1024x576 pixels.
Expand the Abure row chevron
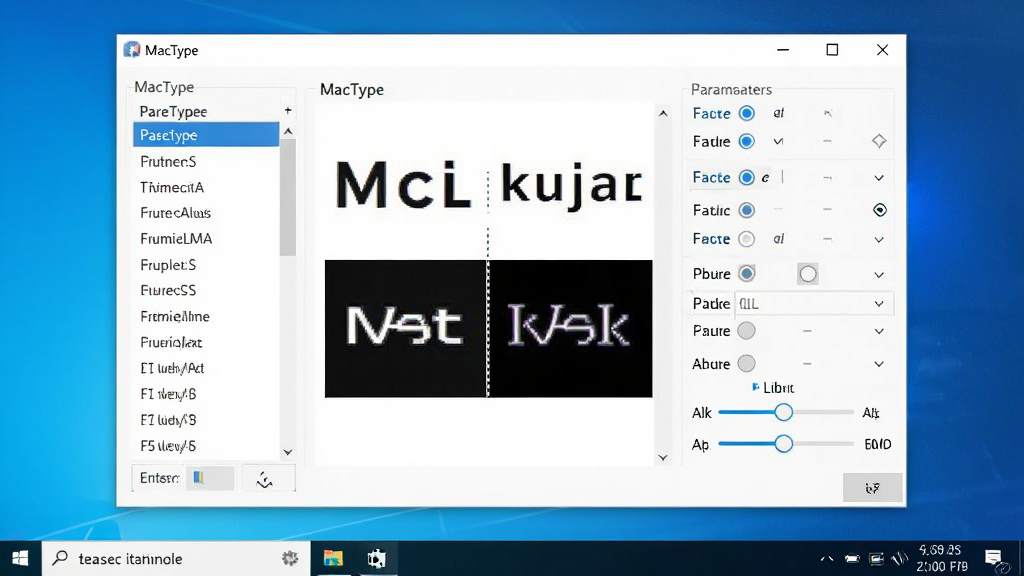tap(879, 364)
